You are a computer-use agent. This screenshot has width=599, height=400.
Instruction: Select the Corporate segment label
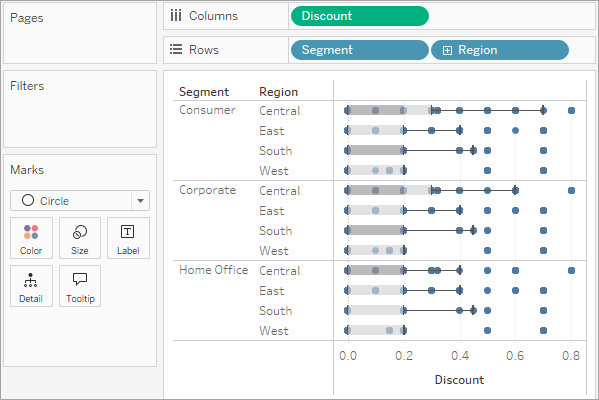click(208, 190)
